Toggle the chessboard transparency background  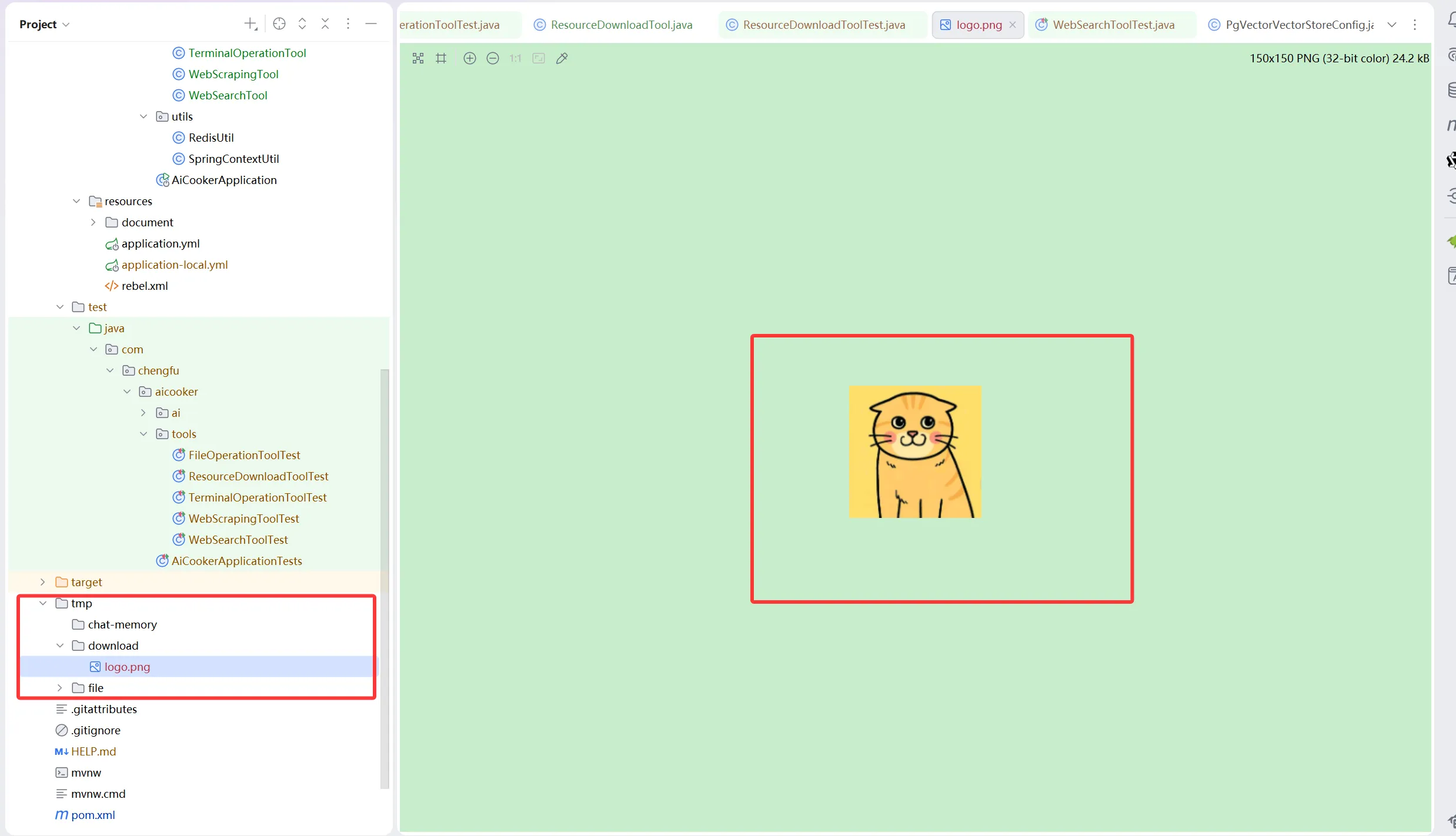click(x=418, y=58)
